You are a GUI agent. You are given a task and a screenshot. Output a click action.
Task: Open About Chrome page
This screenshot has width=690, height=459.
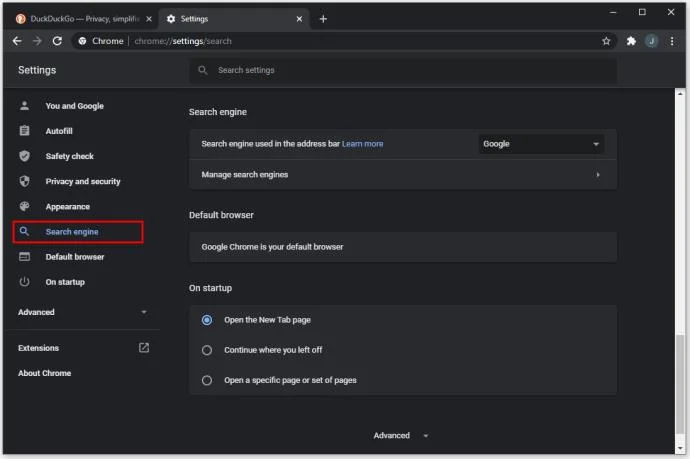(x=44, y=373)
